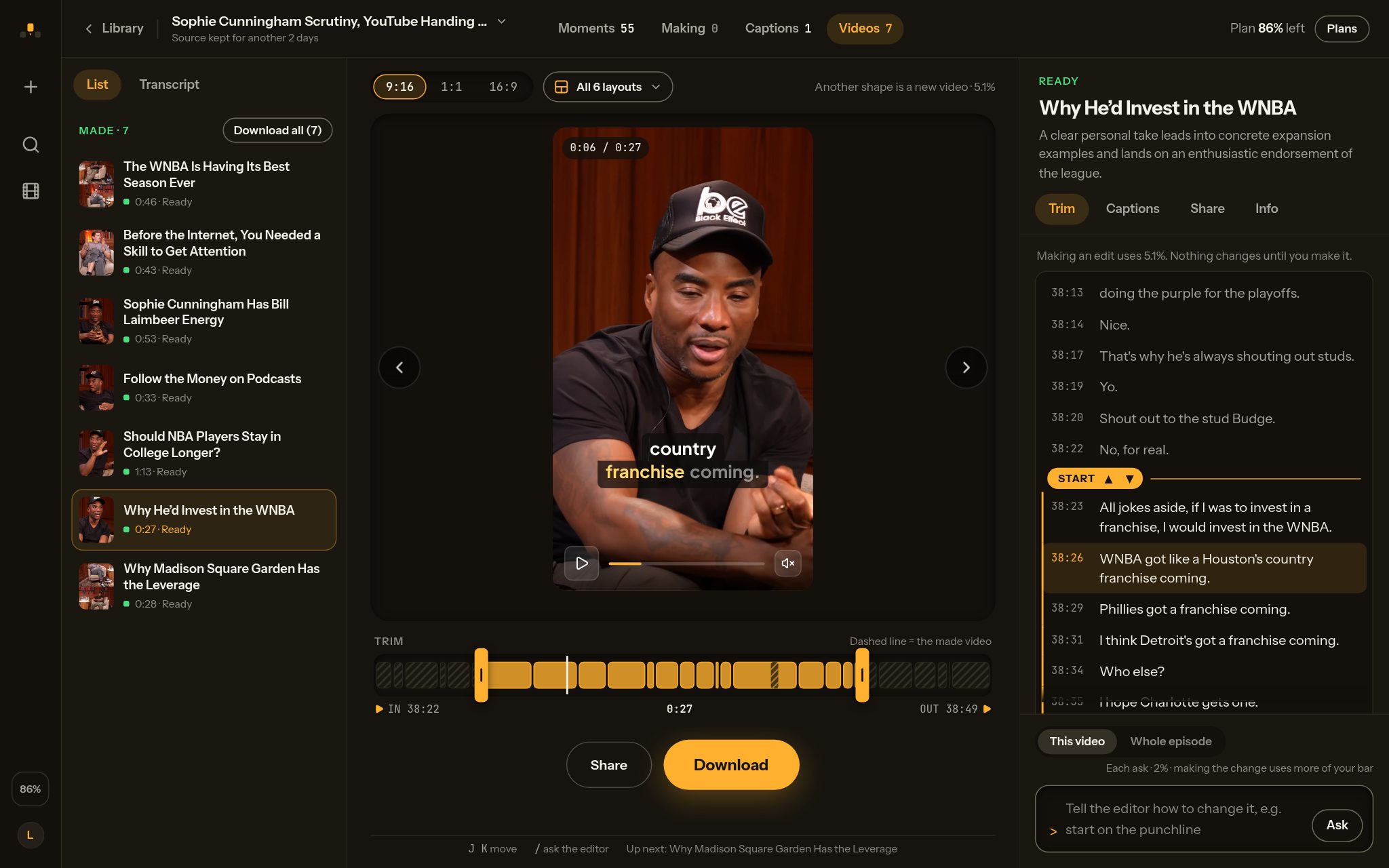Open the film strip library icon

(31, 191)
